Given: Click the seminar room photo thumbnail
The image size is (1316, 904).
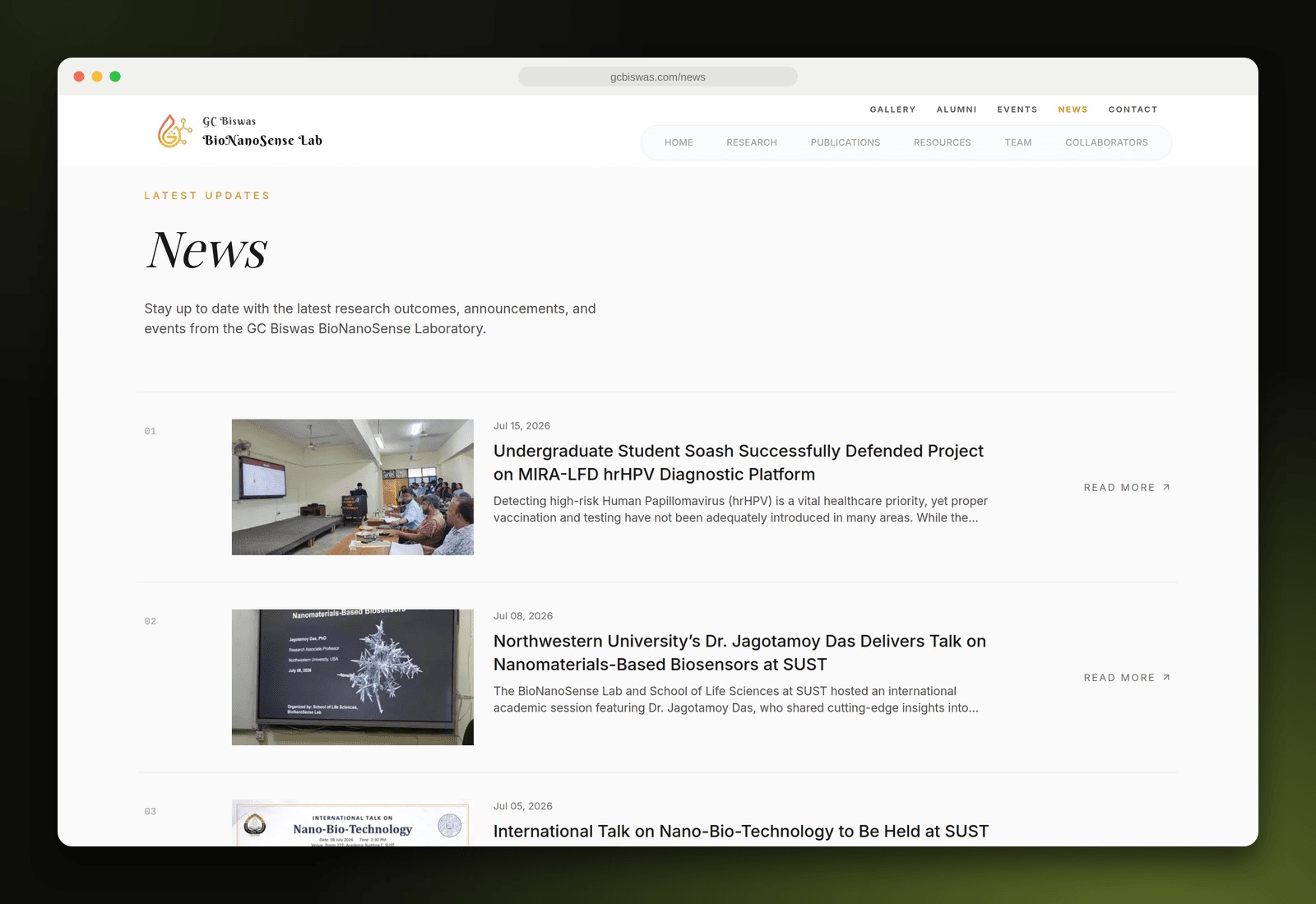Looking at the screenshot, I should [353, 487].
